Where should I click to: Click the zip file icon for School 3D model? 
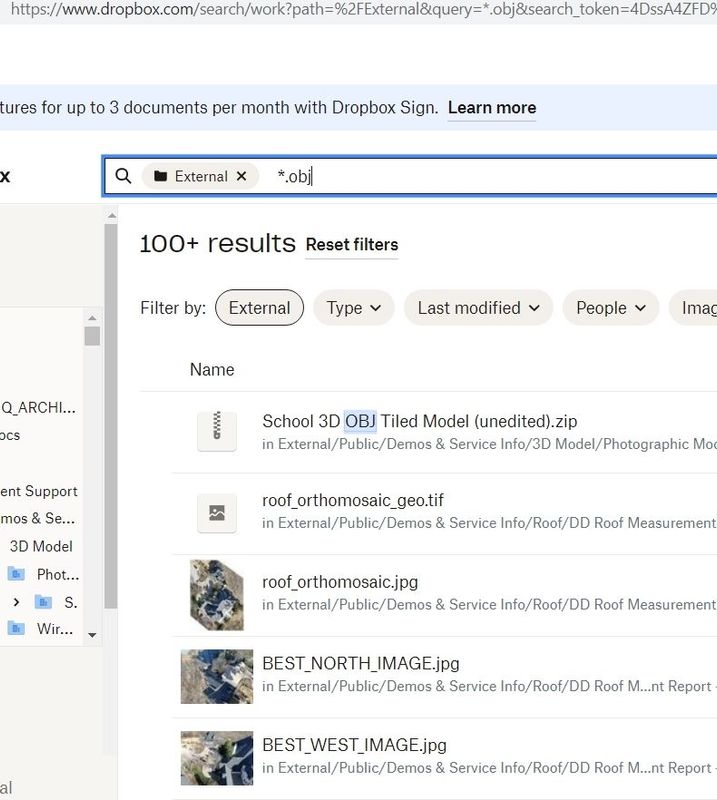point(217,431)
